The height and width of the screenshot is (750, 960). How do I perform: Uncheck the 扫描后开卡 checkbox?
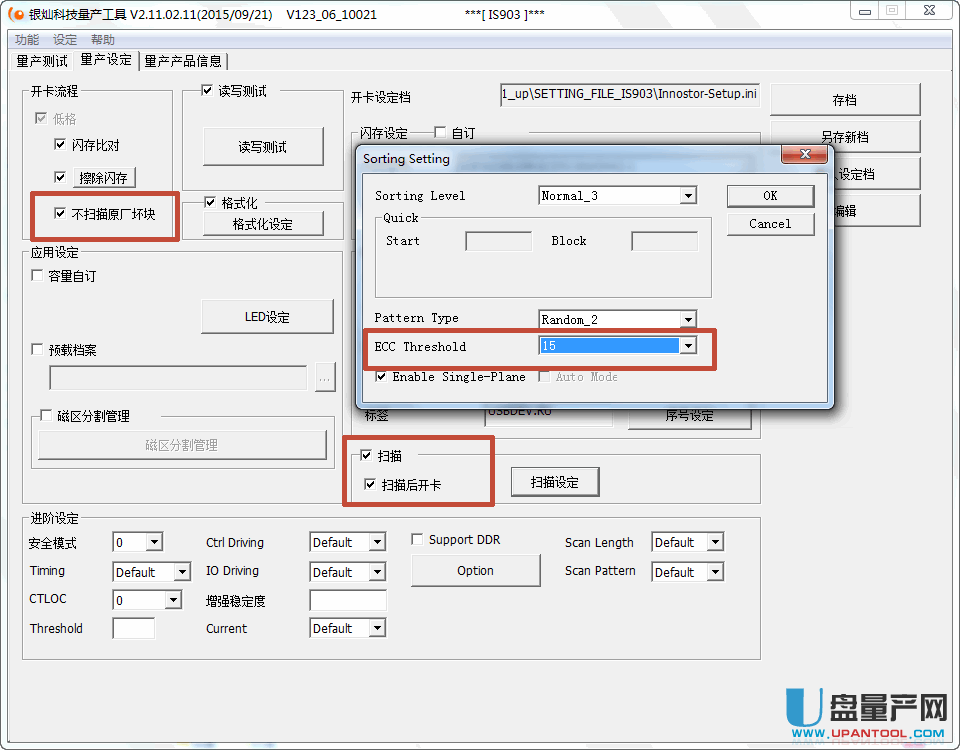pos(370,484)
